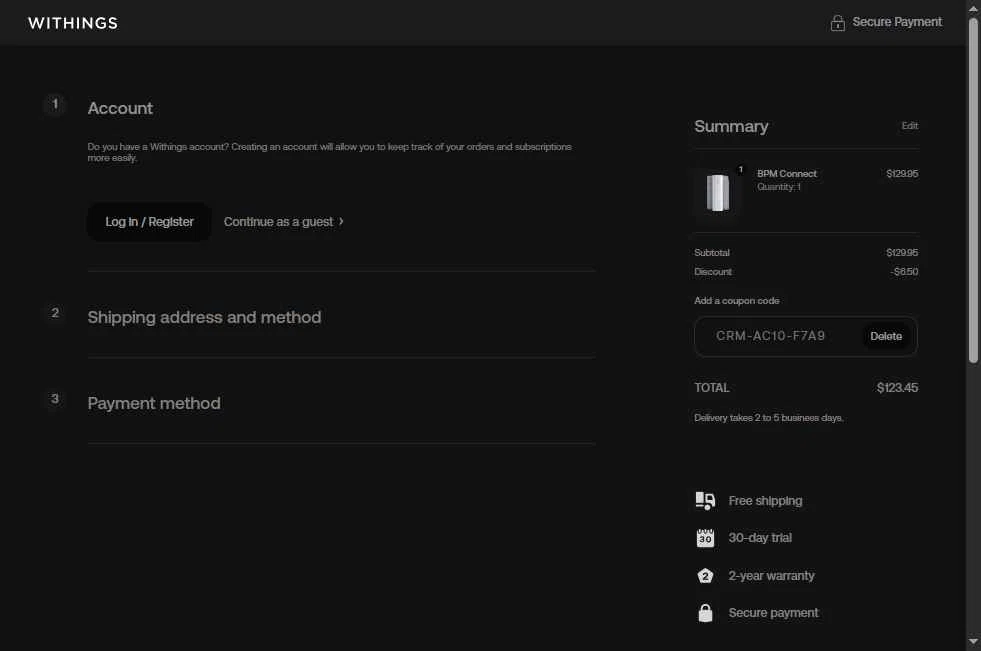Delete the applied coupon code
Viewport: 981px width, 651px height.
(886, 336)
